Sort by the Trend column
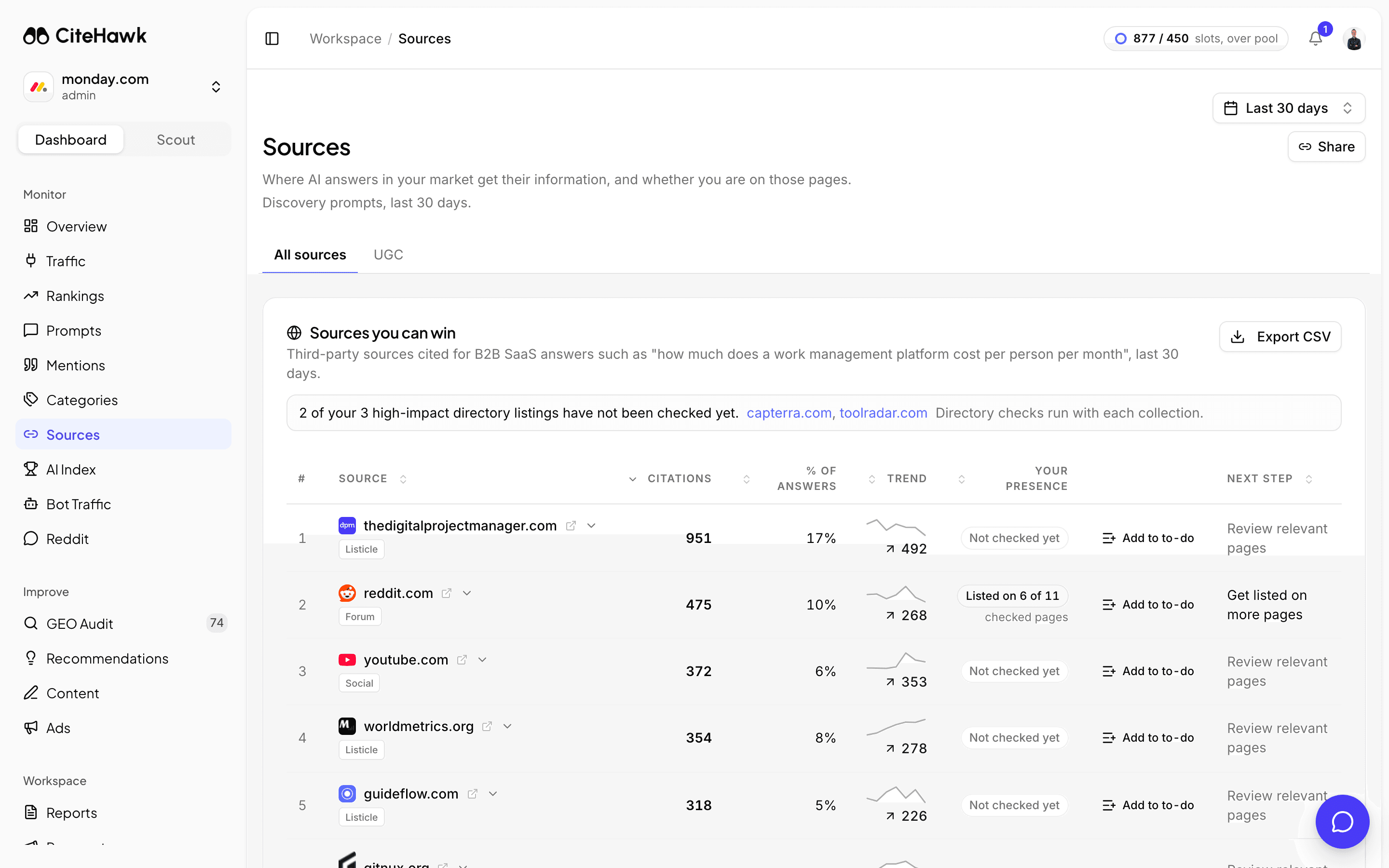The width and height of the screenshot is (1389, 868). [898, 479]
